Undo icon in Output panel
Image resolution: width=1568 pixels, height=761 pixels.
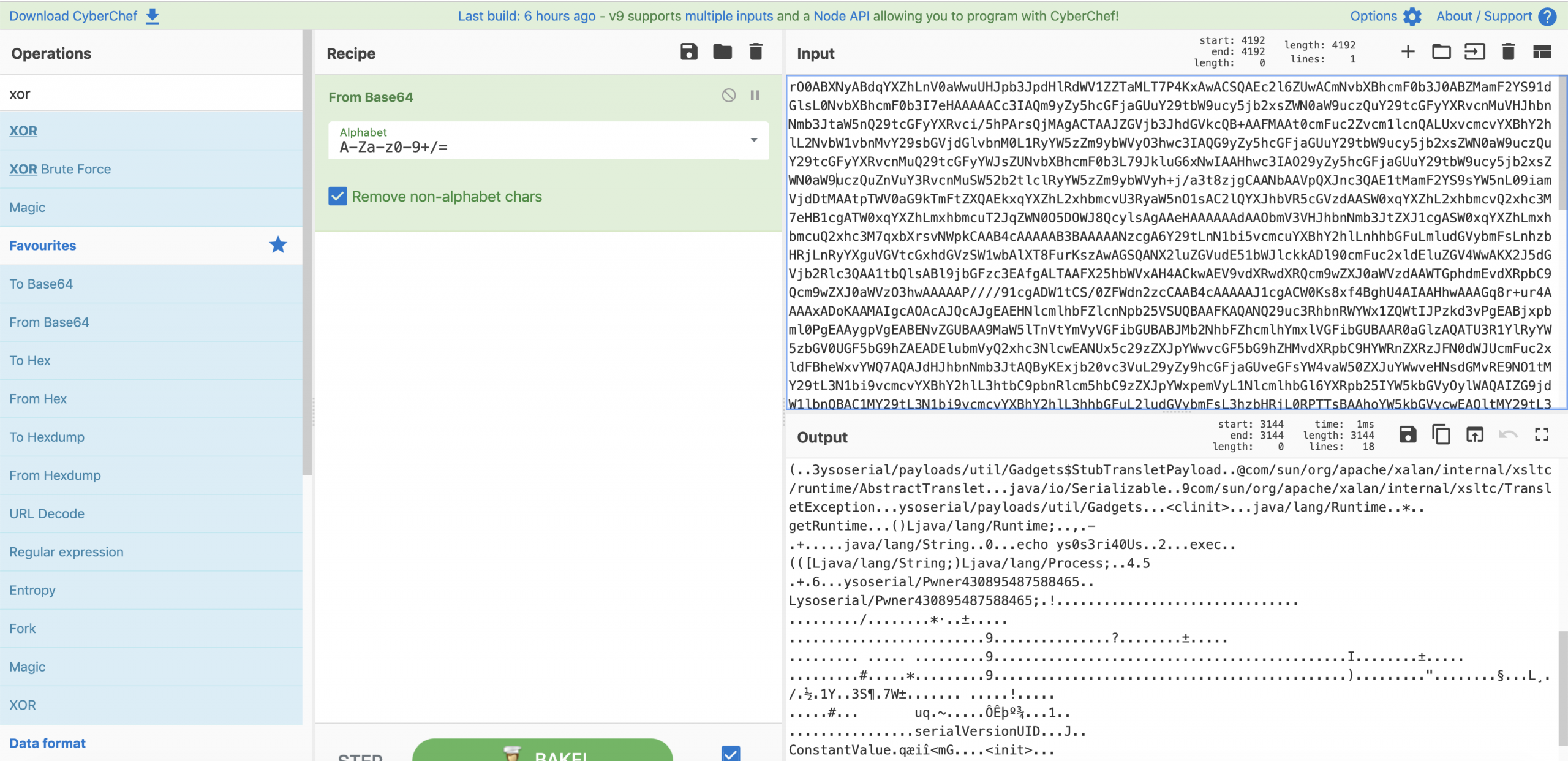(x=1508, y=435)
